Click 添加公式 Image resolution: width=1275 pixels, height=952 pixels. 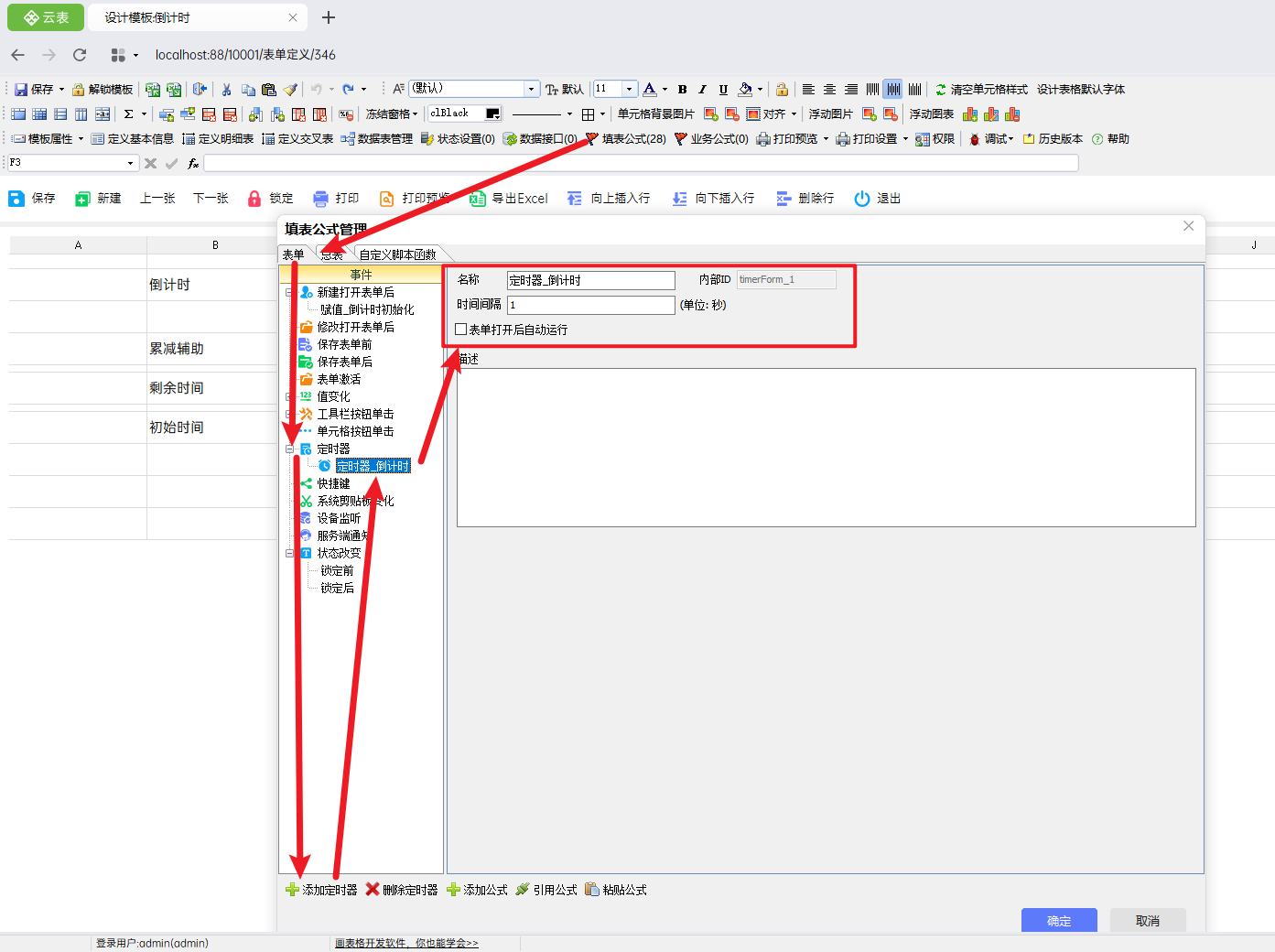[x=477, y=890]
